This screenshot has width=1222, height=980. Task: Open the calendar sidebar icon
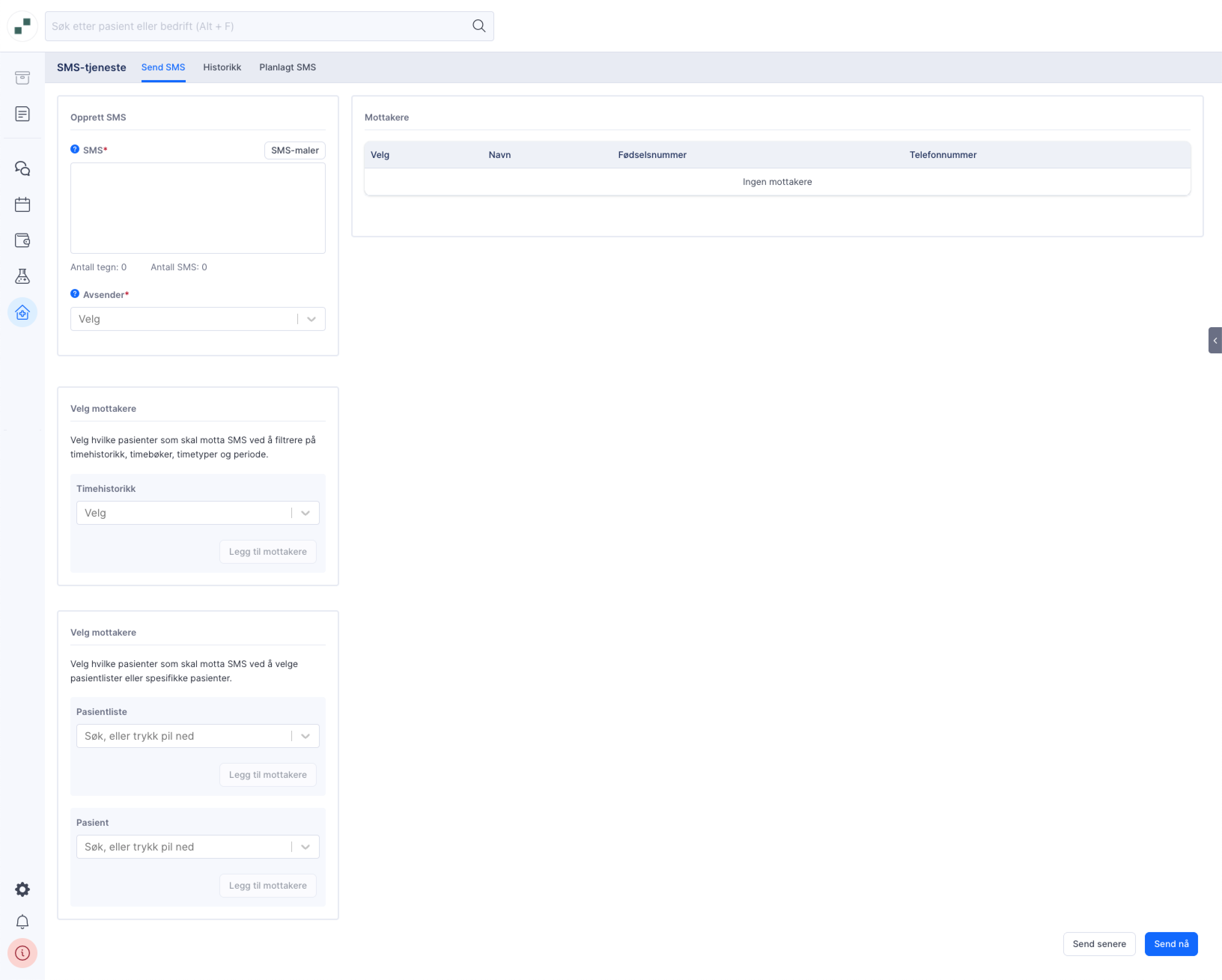[22, 205]
